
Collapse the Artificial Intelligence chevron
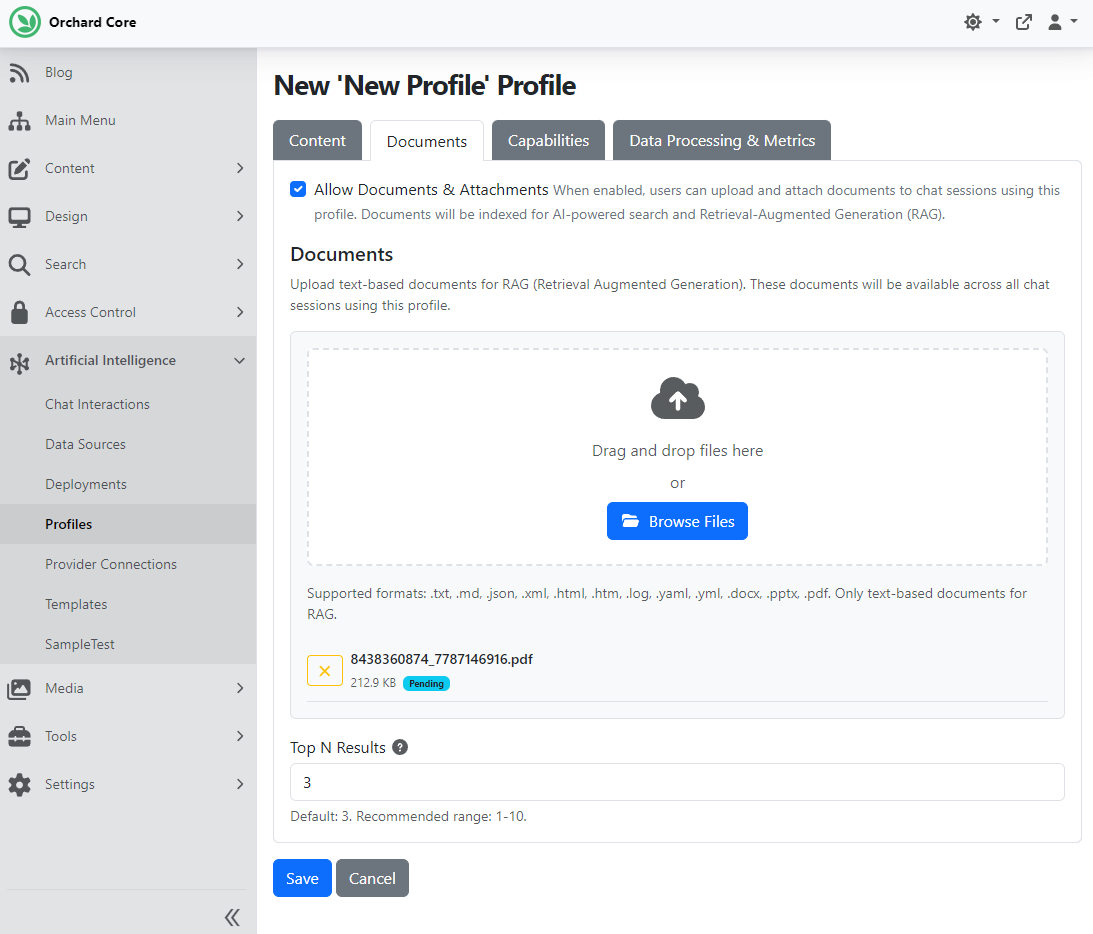pos(240,361)
